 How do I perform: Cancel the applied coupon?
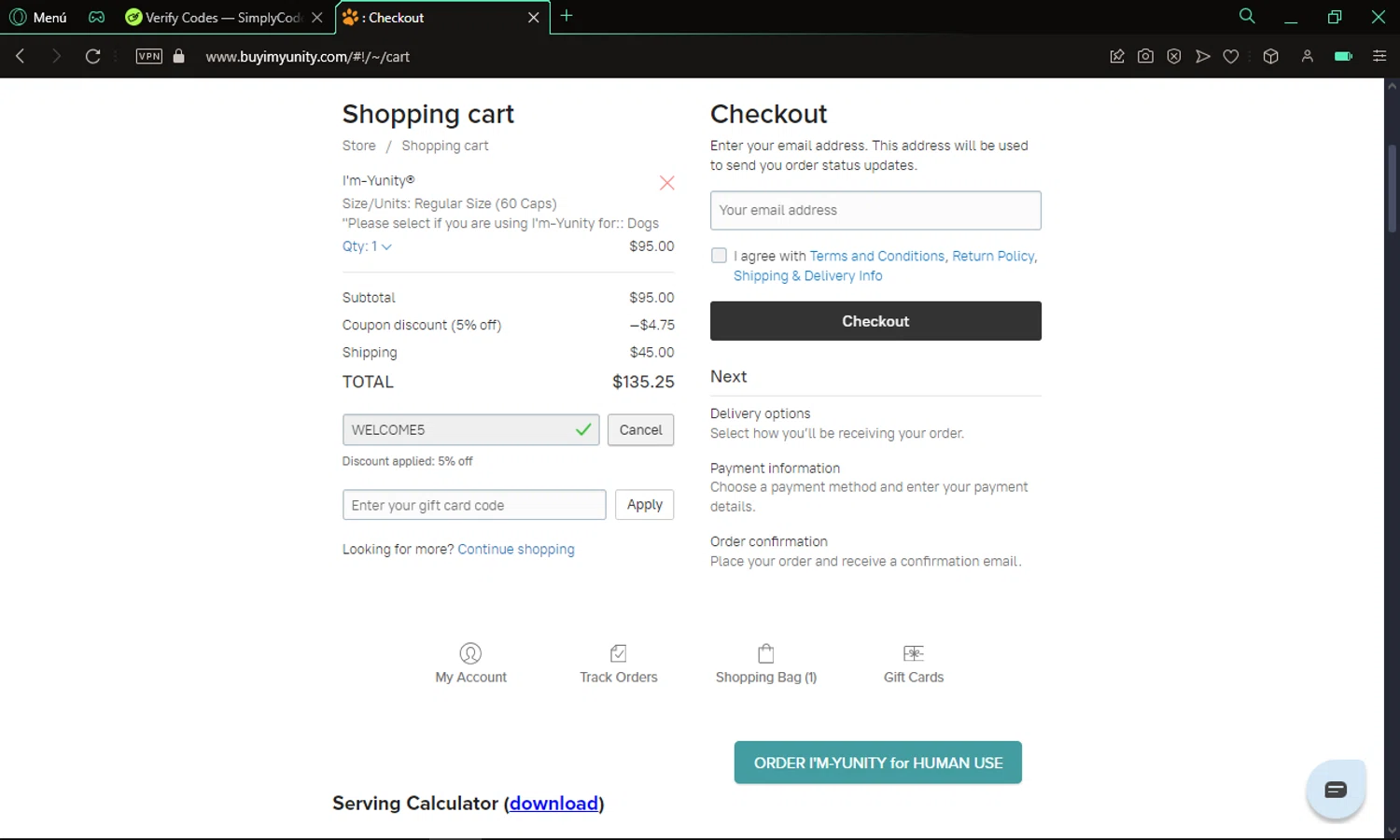pos(640,429)
